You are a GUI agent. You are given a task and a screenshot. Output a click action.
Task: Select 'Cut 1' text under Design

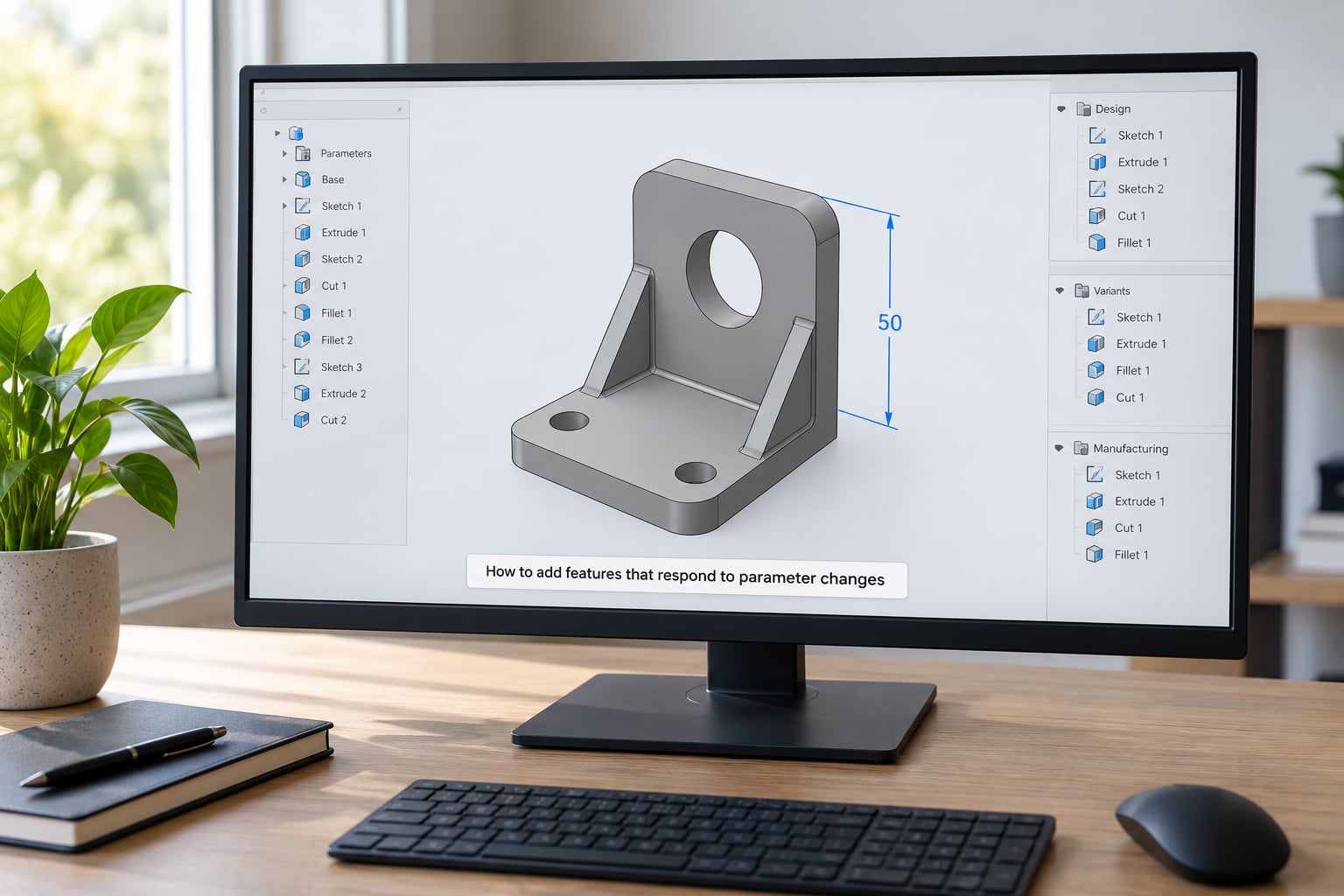click(x=1131, y=215)
